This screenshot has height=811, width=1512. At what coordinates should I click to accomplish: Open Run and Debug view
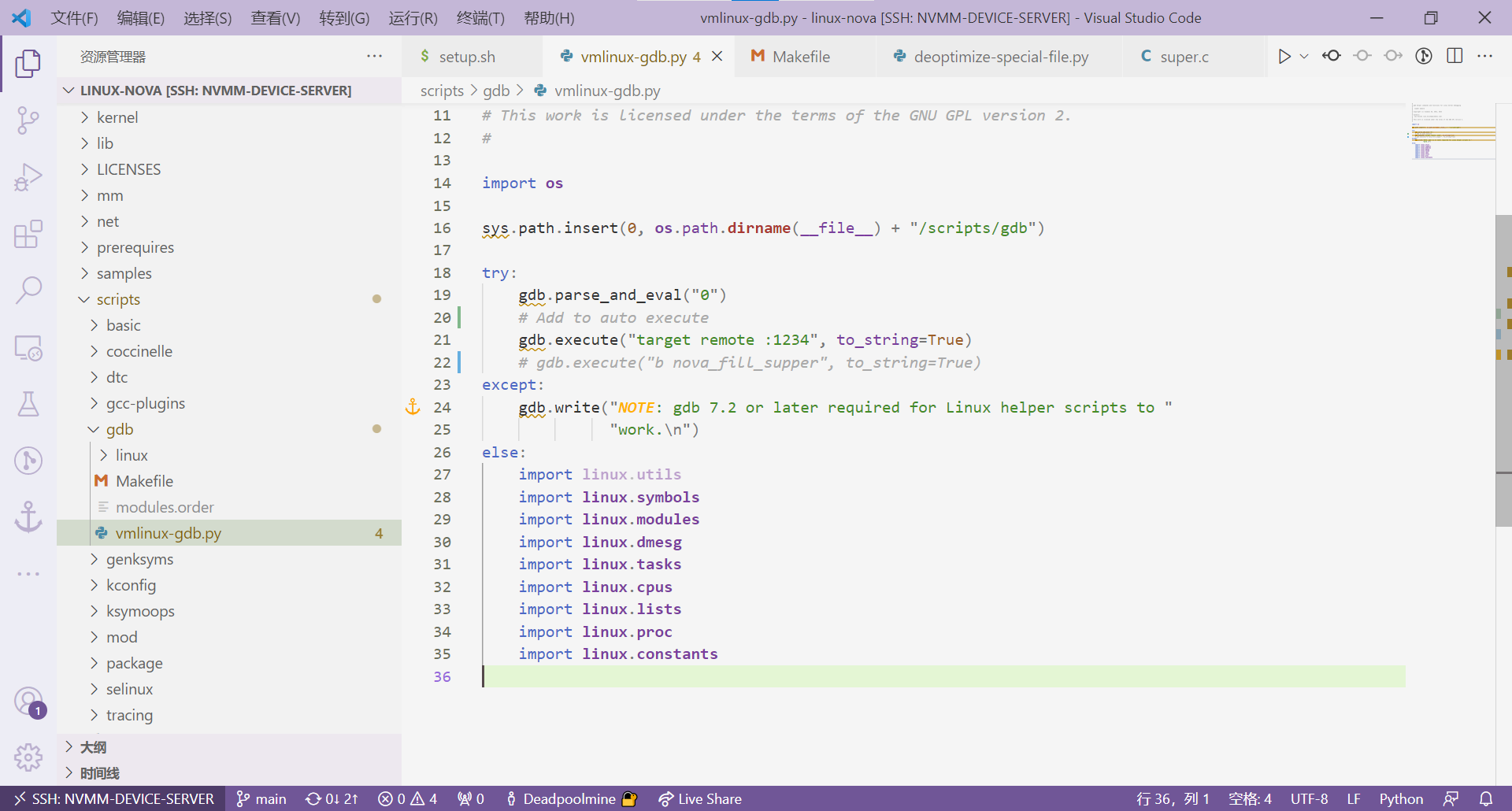(28, 177)
